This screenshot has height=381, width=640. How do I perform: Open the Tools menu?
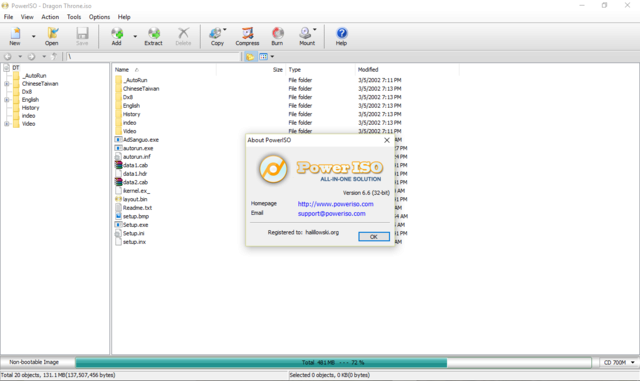click(x=74, y=17)
